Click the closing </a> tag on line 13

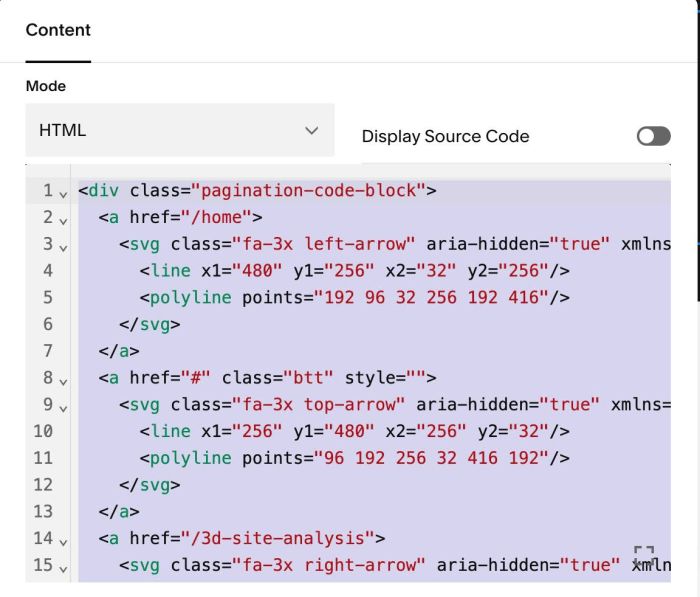tap(119, 512)
